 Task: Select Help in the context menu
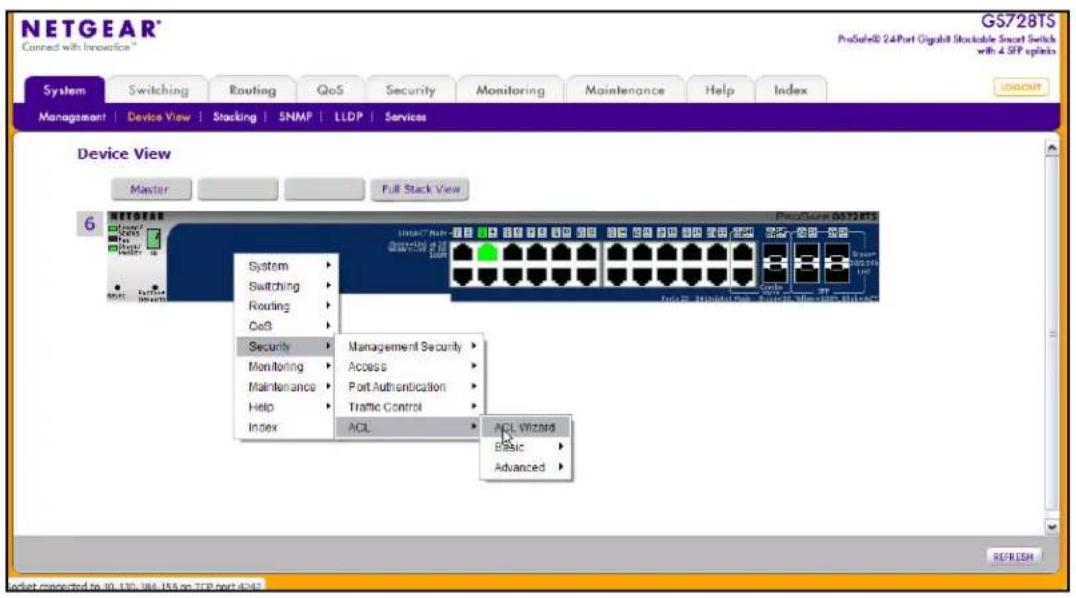tap(285, 406)
